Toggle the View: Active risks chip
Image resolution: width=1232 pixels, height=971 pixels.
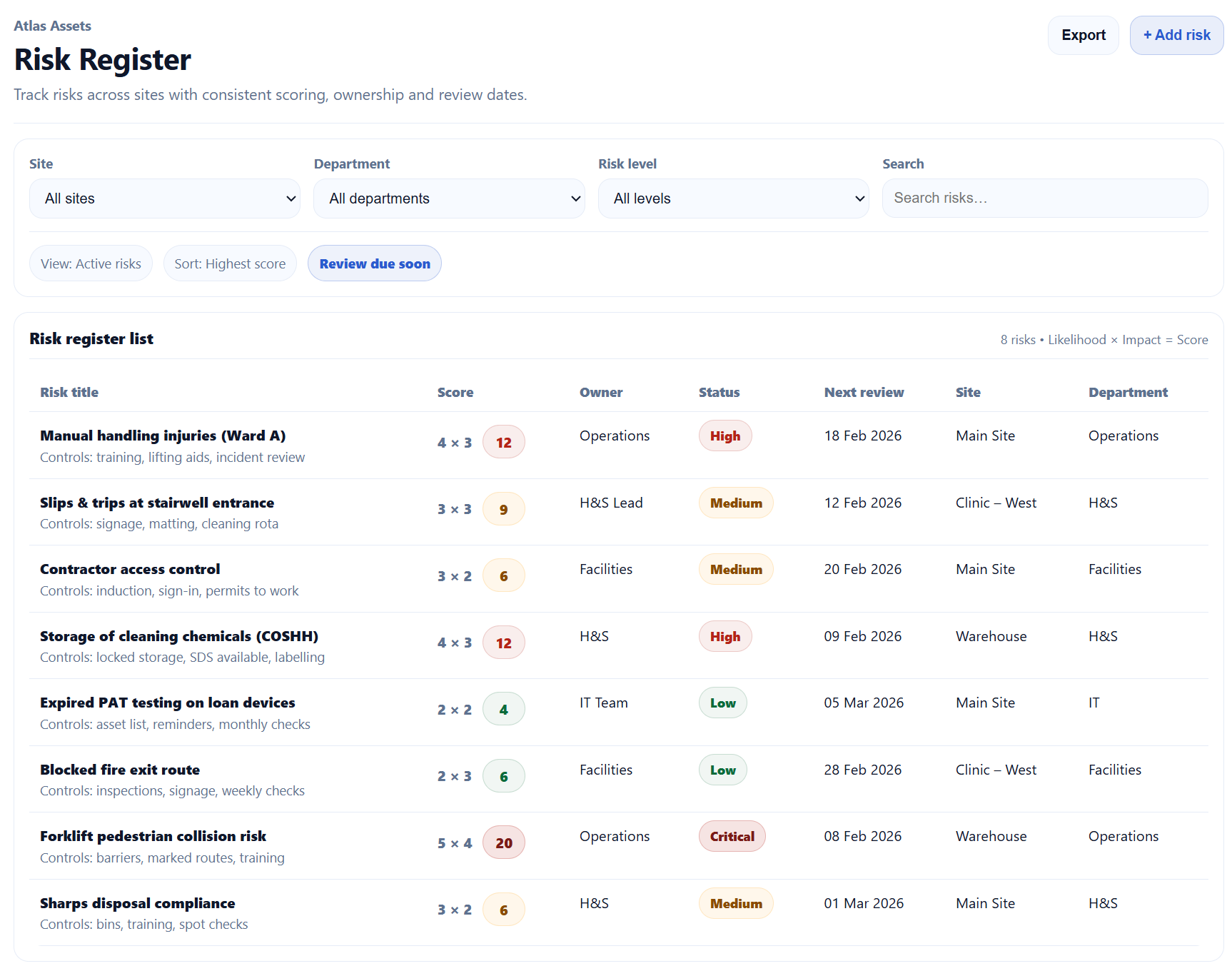(x=91, y=263)
